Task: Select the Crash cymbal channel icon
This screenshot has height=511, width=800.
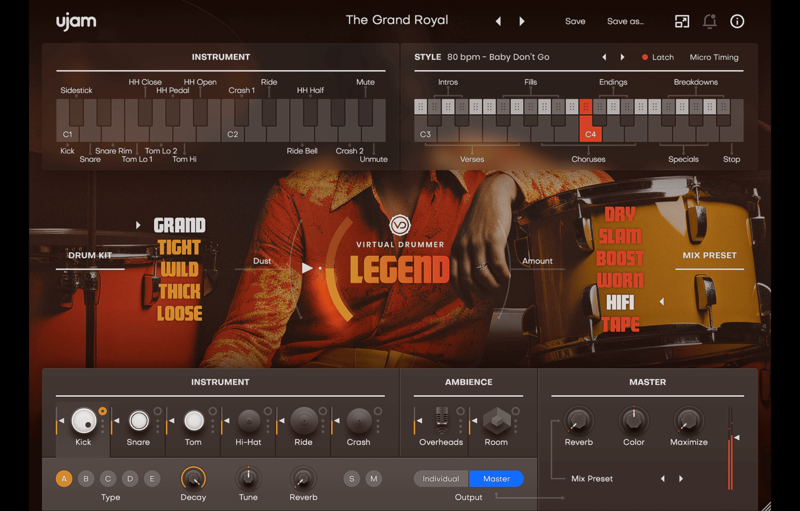Action: (x=359, y=421)
